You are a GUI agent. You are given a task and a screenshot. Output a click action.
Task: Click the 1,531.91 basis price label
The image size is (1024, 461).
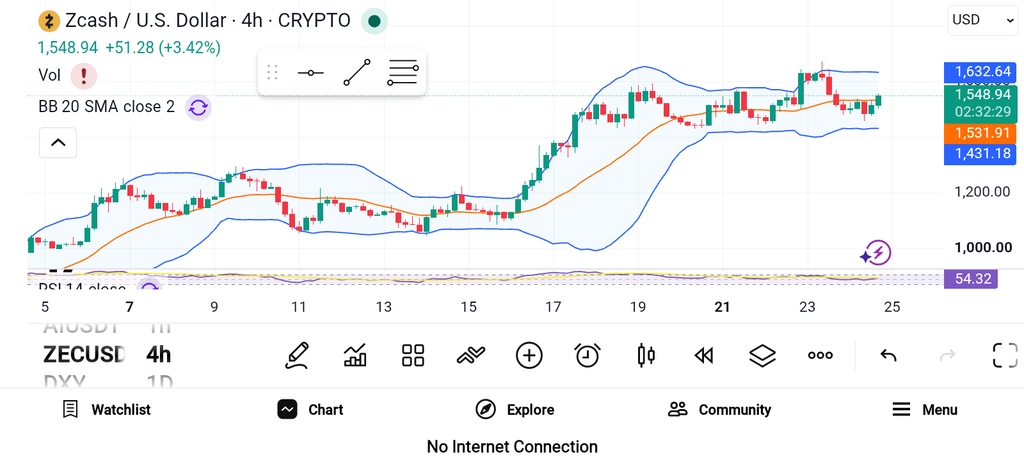tap(982, 134)
